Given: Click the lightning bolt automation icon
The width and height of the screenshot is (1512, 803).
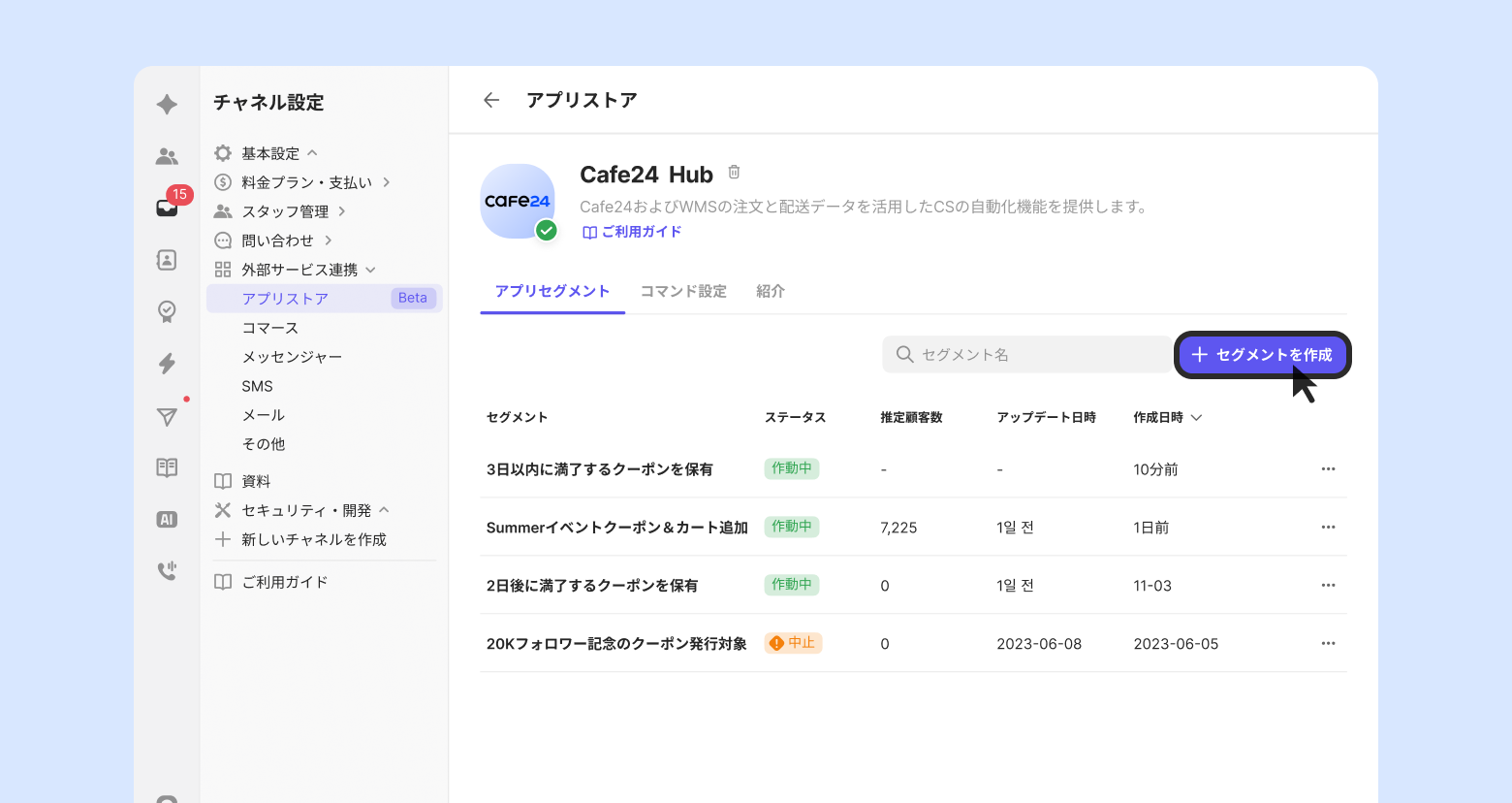Looking at the screenshot, I should (x=167, y=364).
